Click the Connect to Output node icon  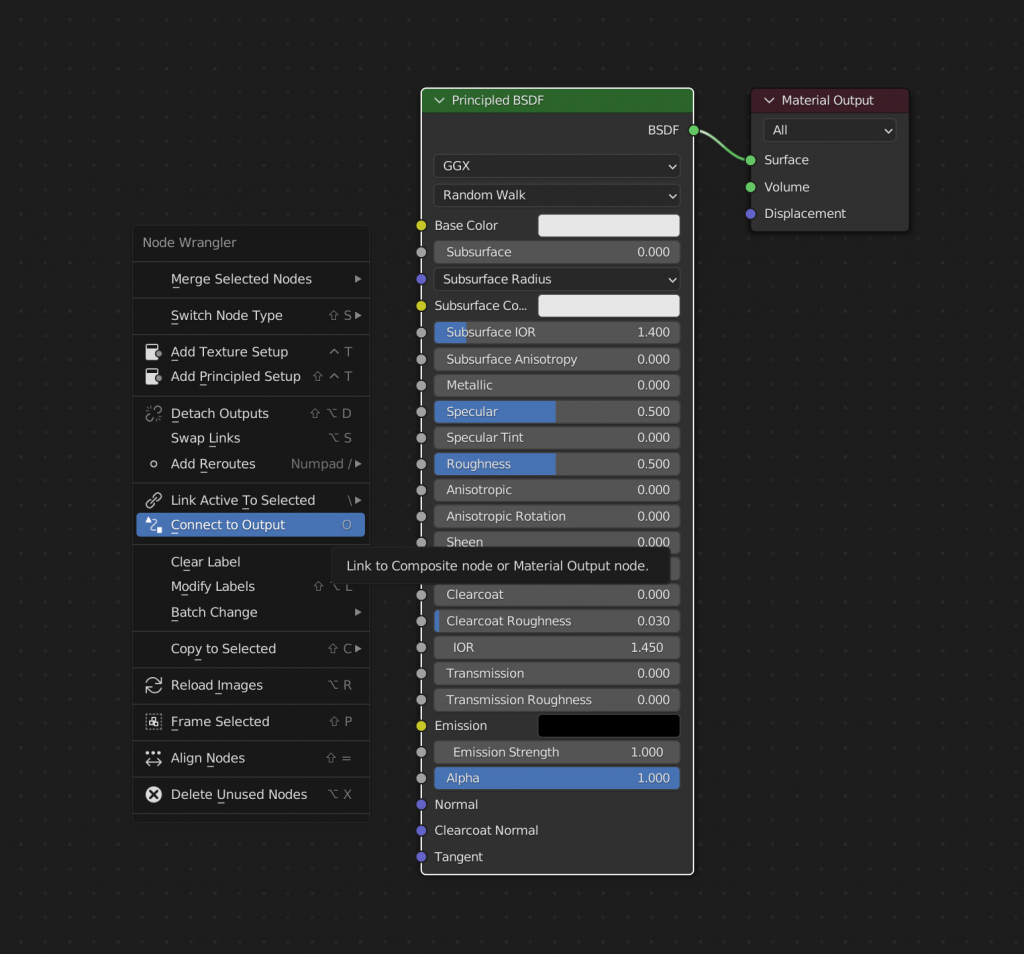pos(152,524)
